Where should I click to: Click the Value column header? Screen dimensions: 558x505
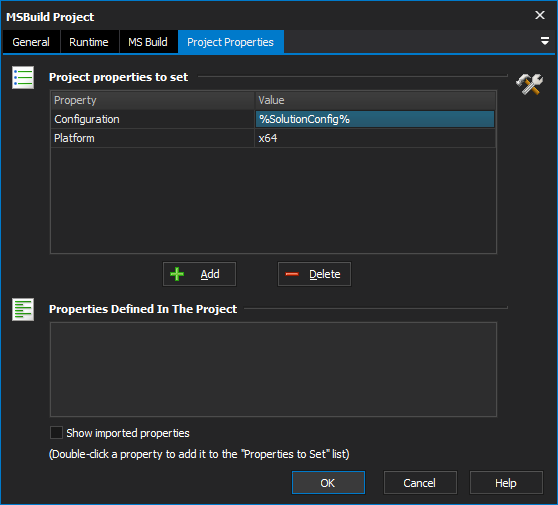(x=375, y=100)
